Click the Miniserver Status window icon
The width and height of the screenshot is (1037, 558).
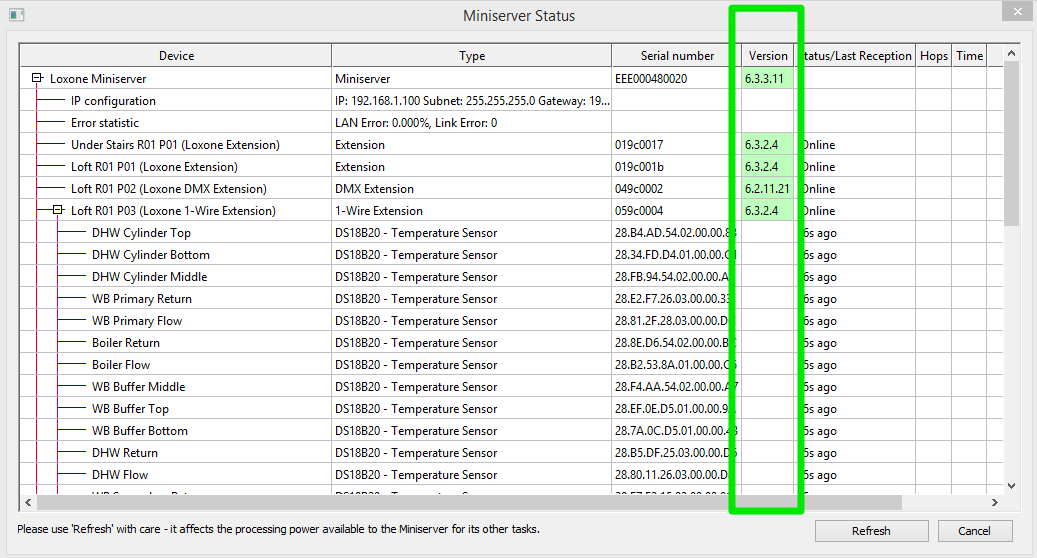coord(17,15)
